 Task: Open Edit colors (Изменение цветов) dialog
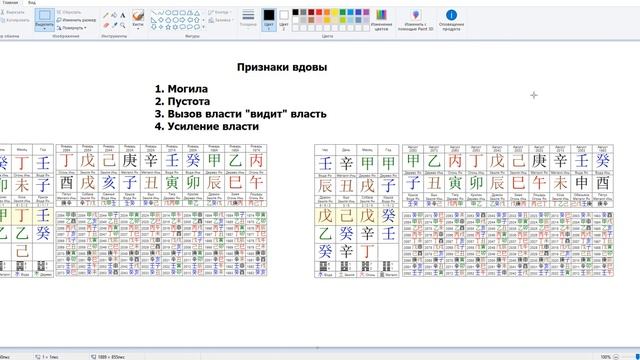coord(381,20)
